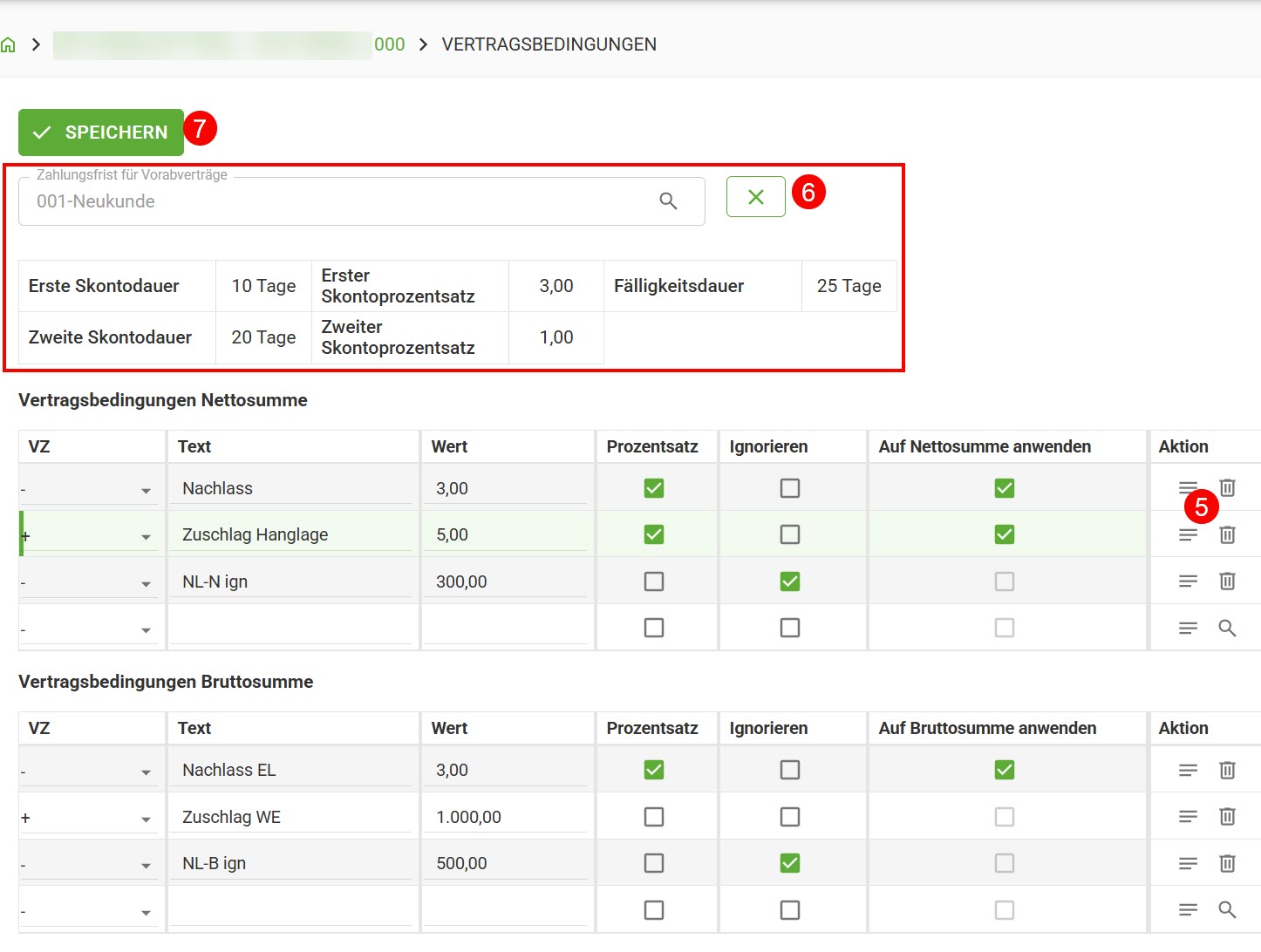Click the SPEICHERN button
The width and height of the screenshot is (1261, 952).
pyautogui.click(x=101, y=133)
